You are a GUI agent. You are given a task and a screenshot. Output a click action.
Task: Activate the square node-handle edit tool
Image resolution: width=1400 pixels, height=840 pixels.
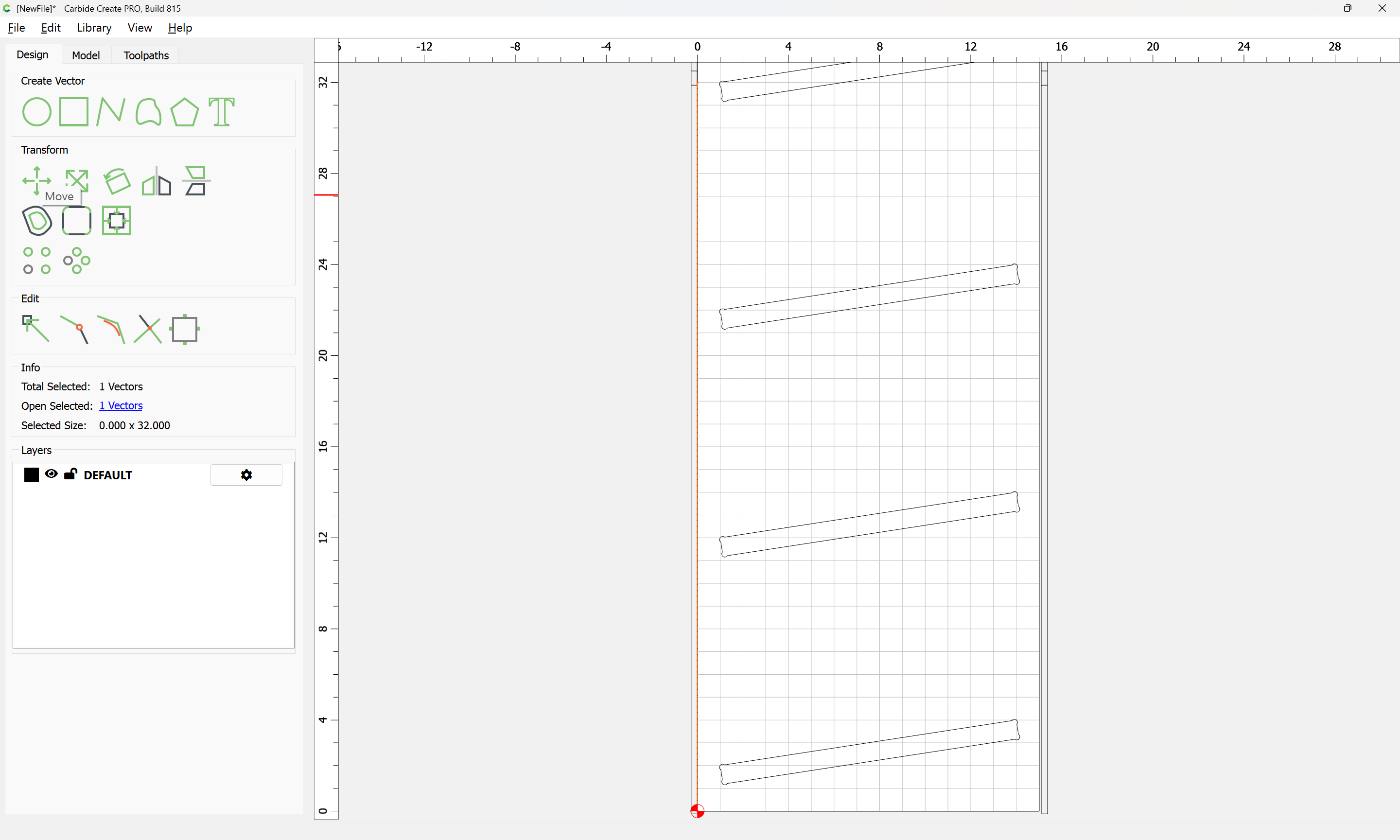pos(184,330)
